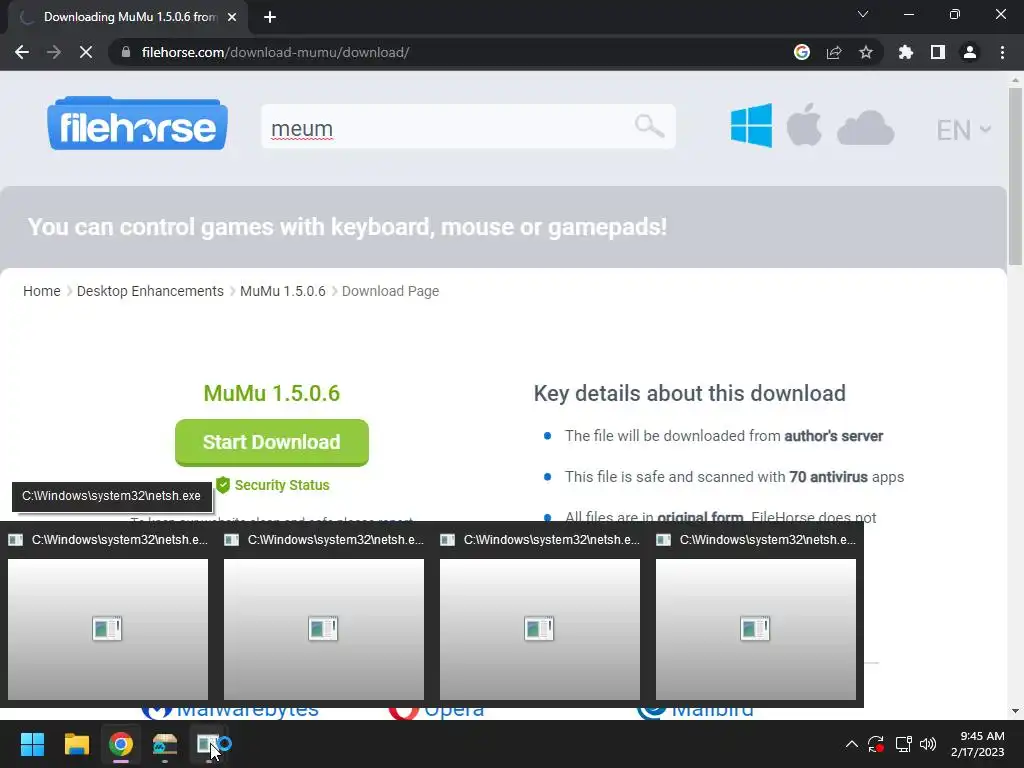Open the MuMu 1.5.0.6 breadcrumb
The height and width of the screenshot is (768, 1024).
click(283, 291)
